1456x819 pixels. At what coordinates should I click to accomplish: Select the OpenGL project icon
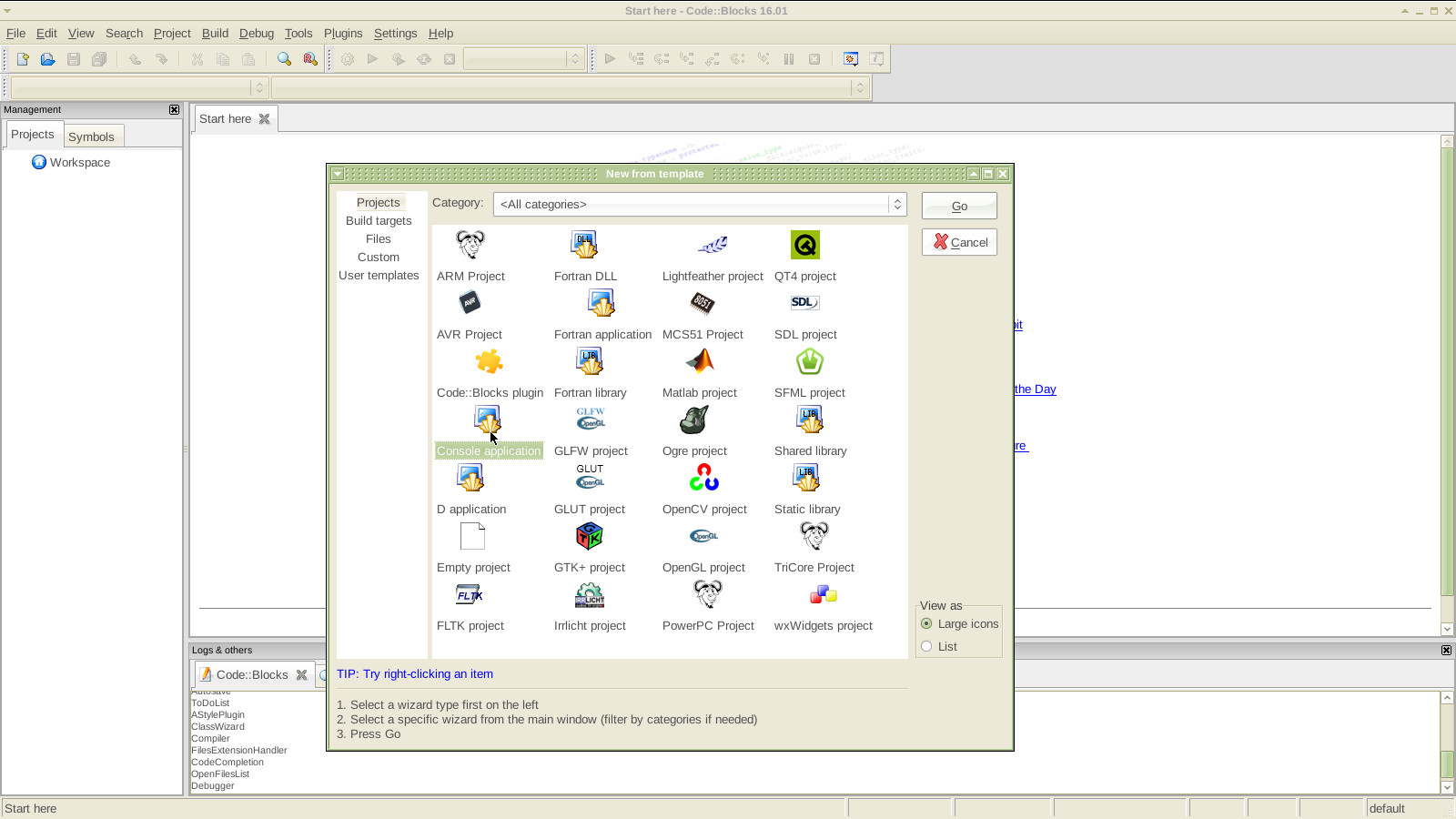point(703,536)
